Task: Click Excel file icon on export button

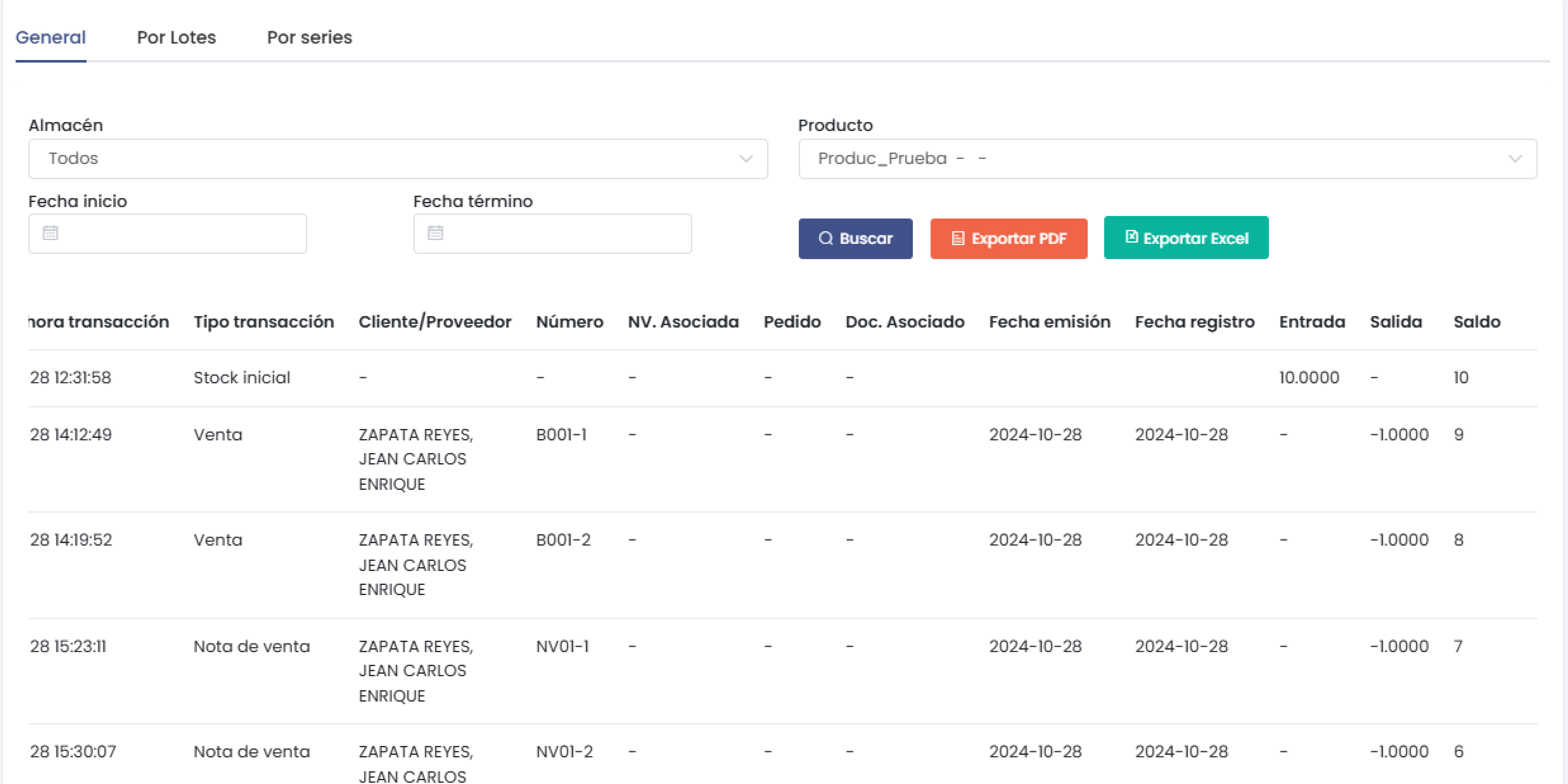Action: [1131, 236]
